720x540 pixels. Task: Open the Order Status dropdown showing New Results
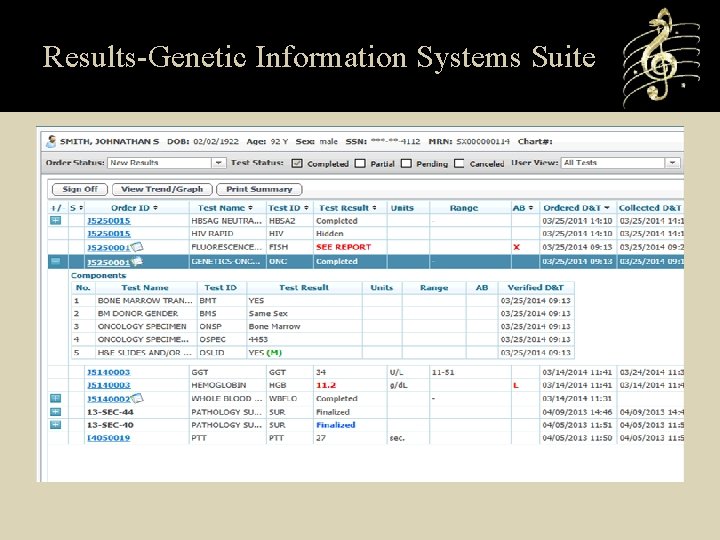167,163
